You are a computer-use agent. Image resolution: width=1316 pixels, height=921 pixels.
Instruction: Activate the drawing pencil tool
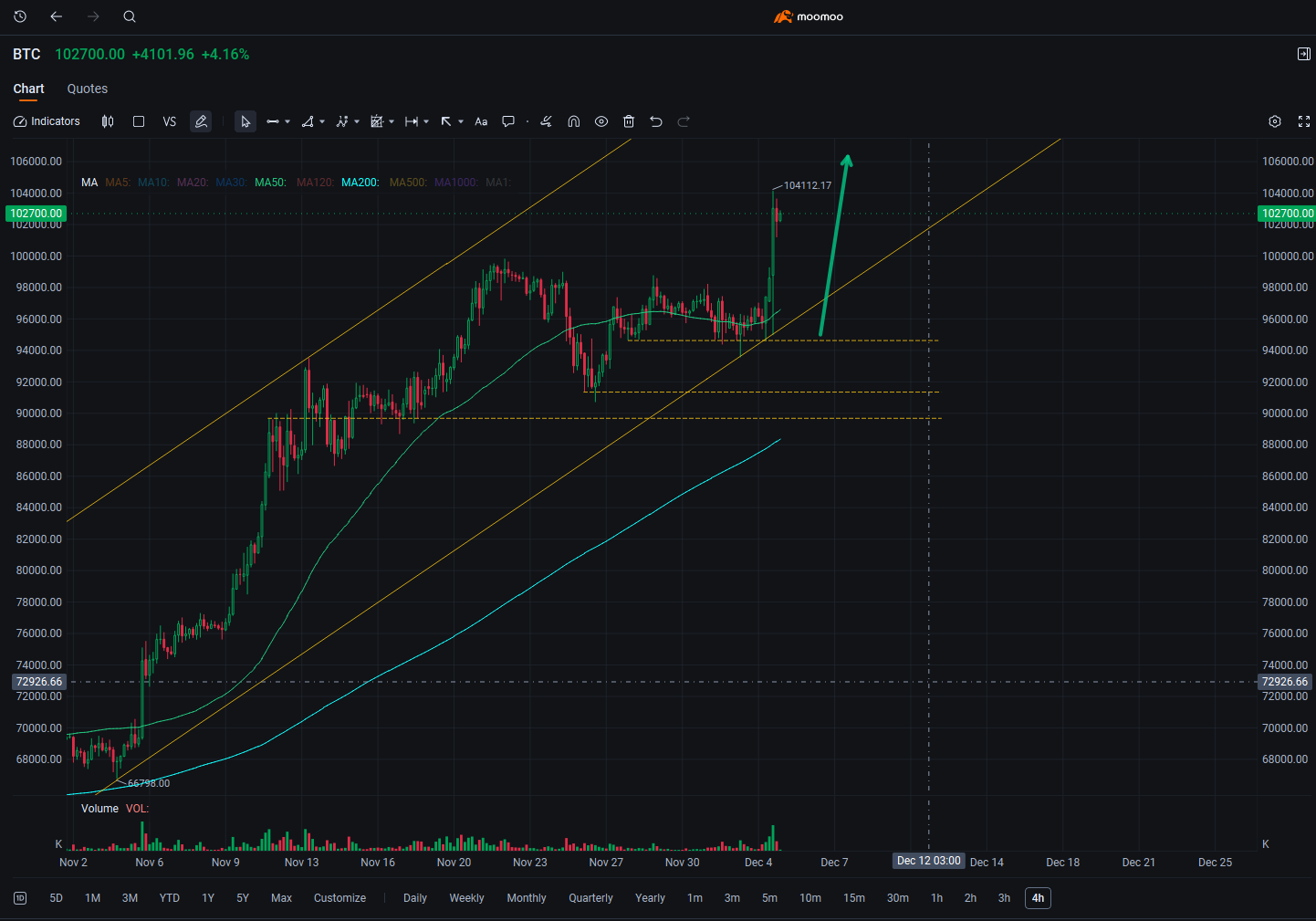coord(201,120)
